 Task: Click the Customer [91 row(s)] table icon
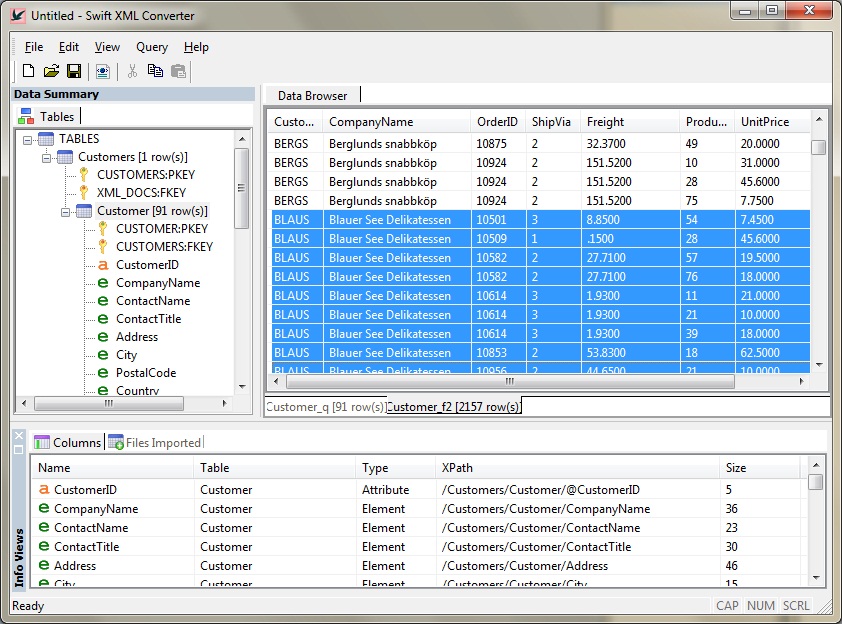[84, 211]
